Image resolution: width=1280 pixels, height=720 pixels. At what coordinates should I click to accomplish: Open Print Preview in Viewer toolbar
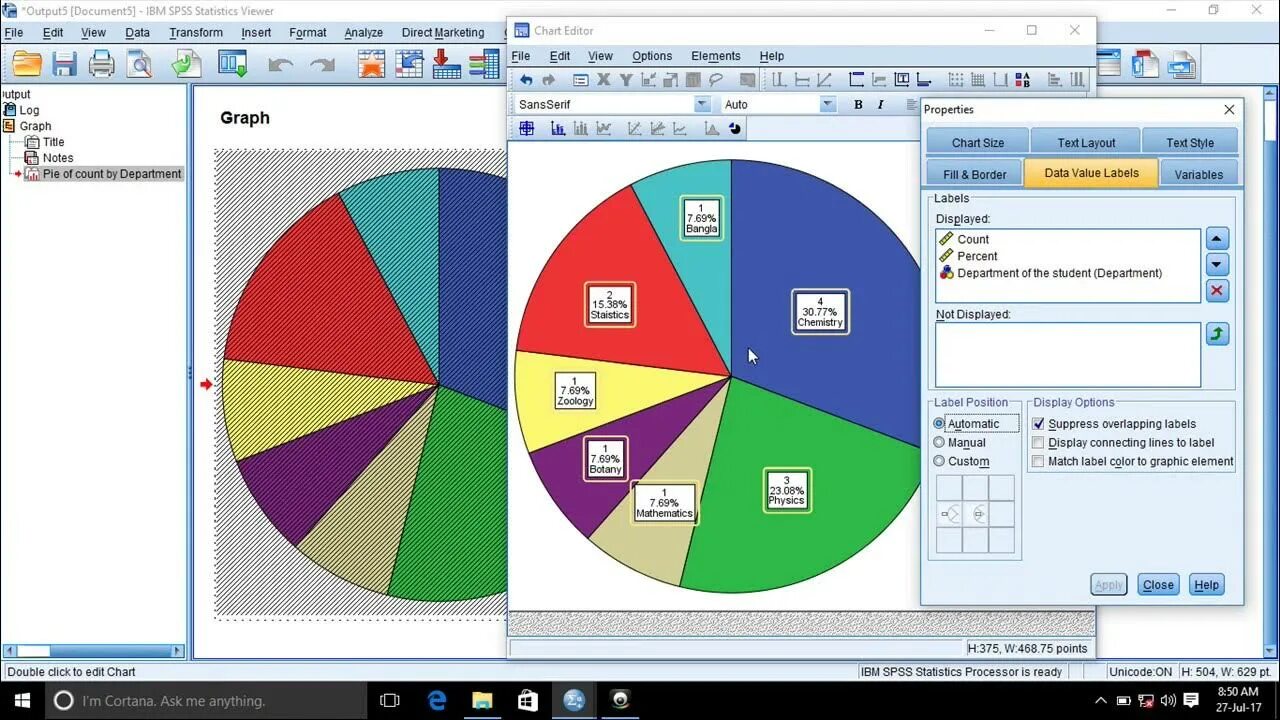point(138,65)
